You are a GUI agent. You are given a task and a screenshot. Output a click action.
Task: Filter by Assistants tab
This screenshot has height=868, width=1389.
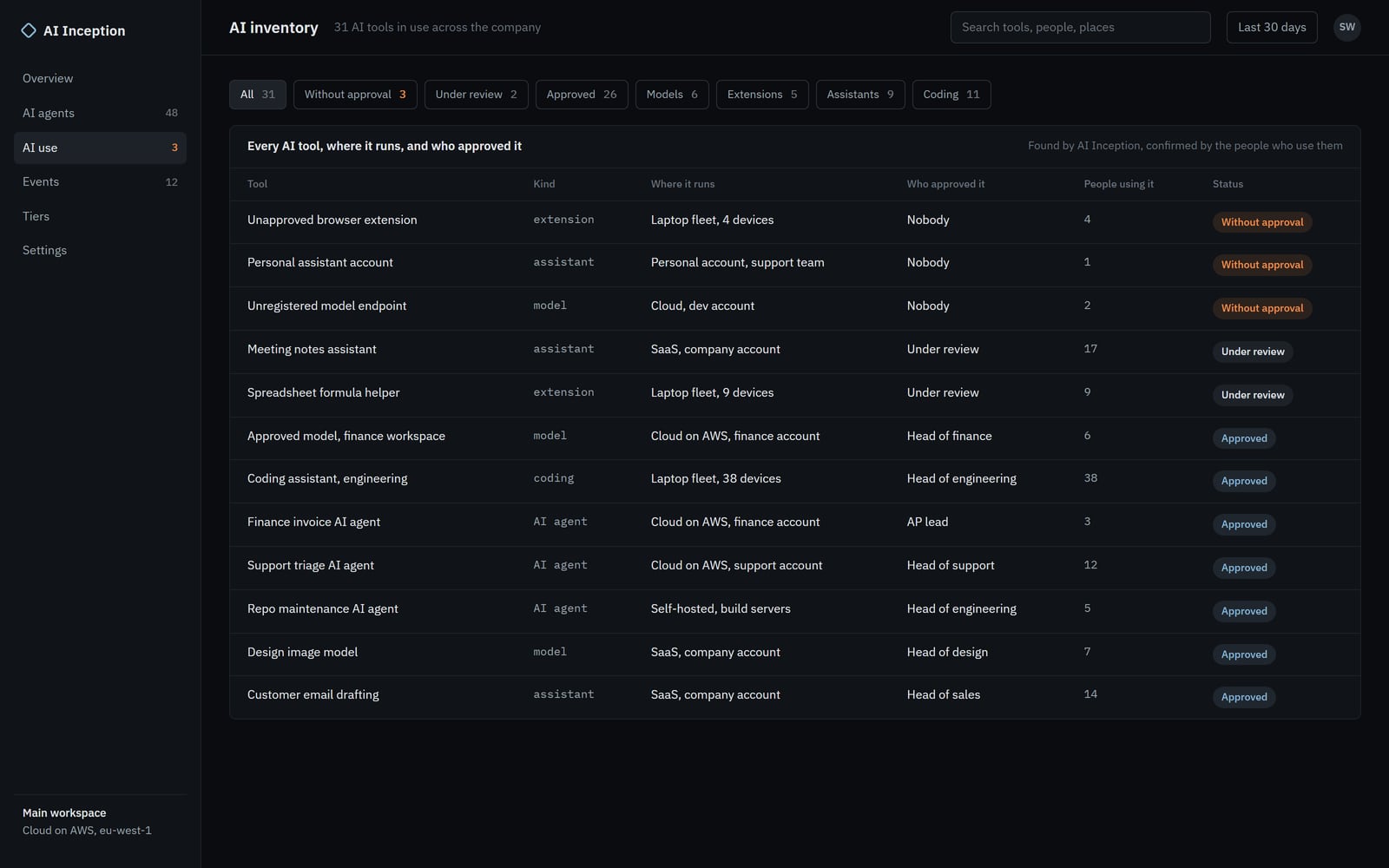tap(860, 95)
